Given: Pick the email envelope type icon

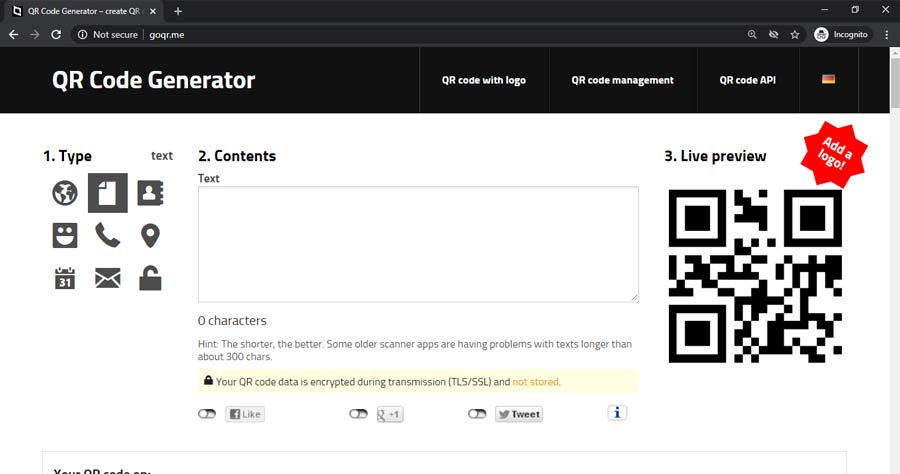Looking at the screenshot, I should pyautogui.click(x=108, y=278).
